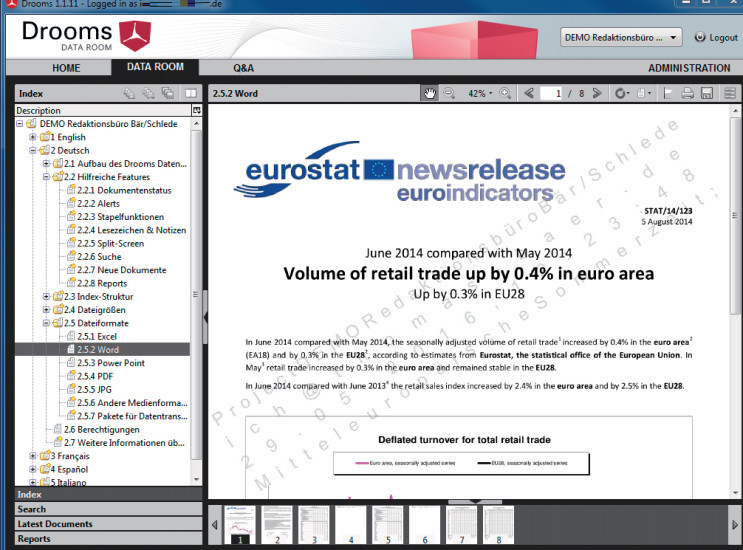Image resolution: width=743 pixels, height=550 pixels.
Task: Expand the 2.3 Index-Struktur folder
Action: click(x=46, y=297)
